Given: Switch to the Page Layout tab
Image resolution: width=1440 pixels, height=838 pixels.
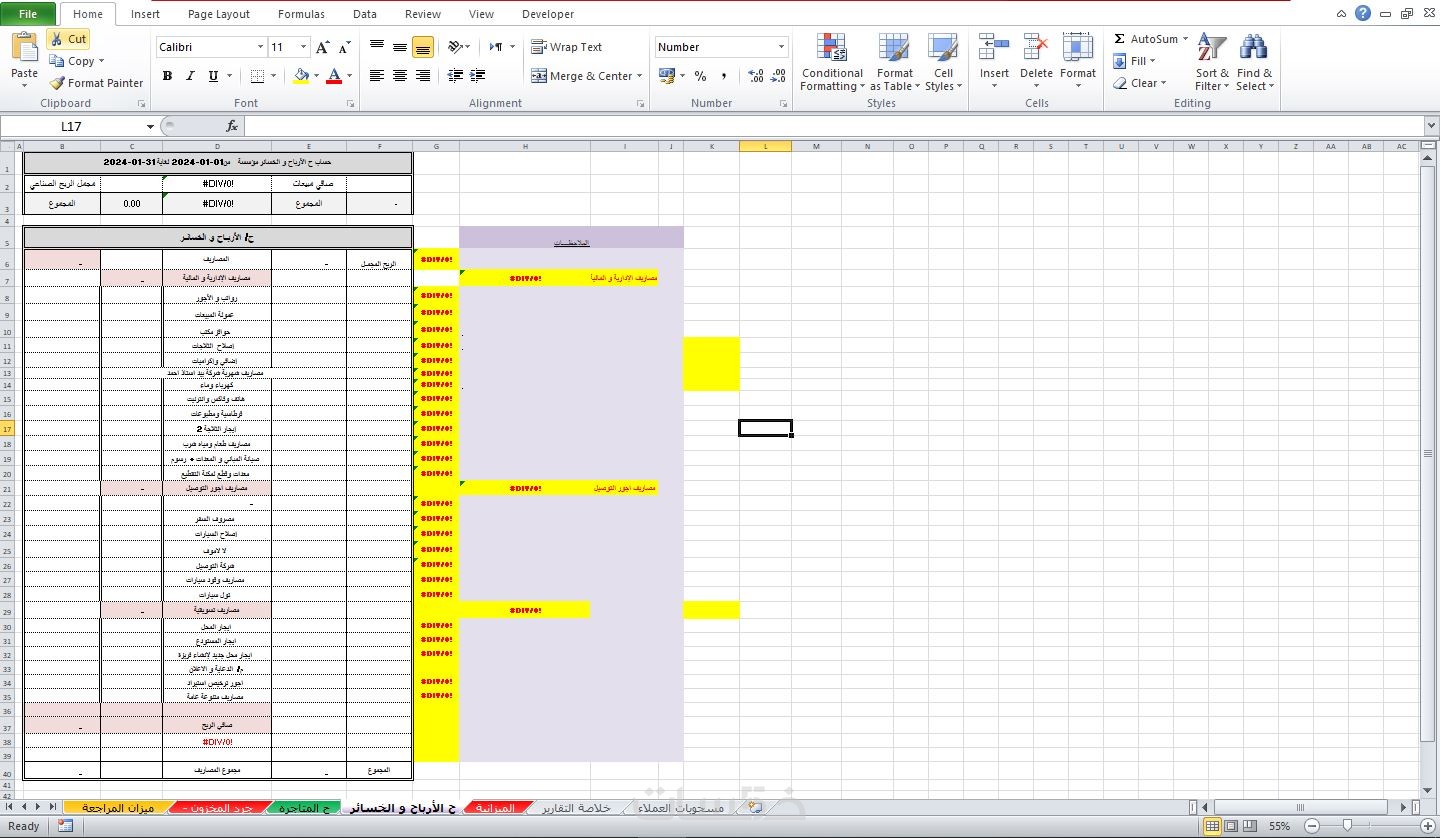Looking at the screenshot, I should (x=219, y=14).
